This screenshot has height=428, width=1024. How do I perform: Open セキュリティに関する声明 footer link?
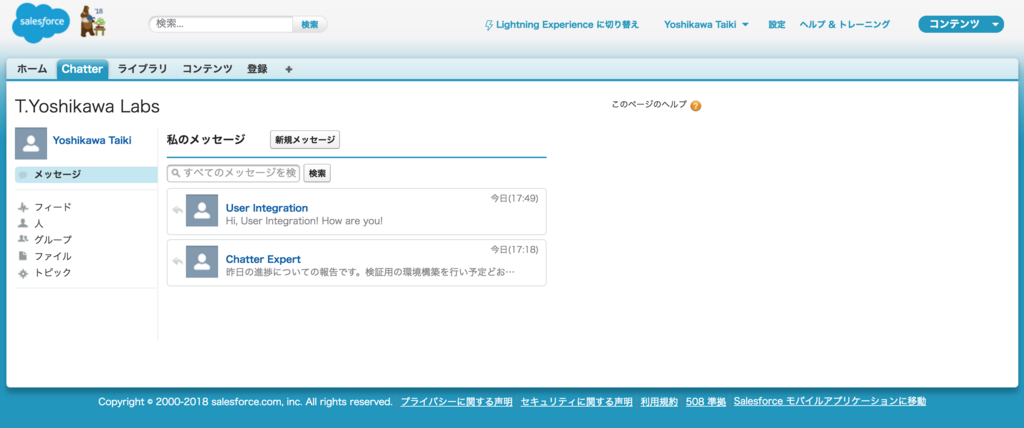[577, 401]
